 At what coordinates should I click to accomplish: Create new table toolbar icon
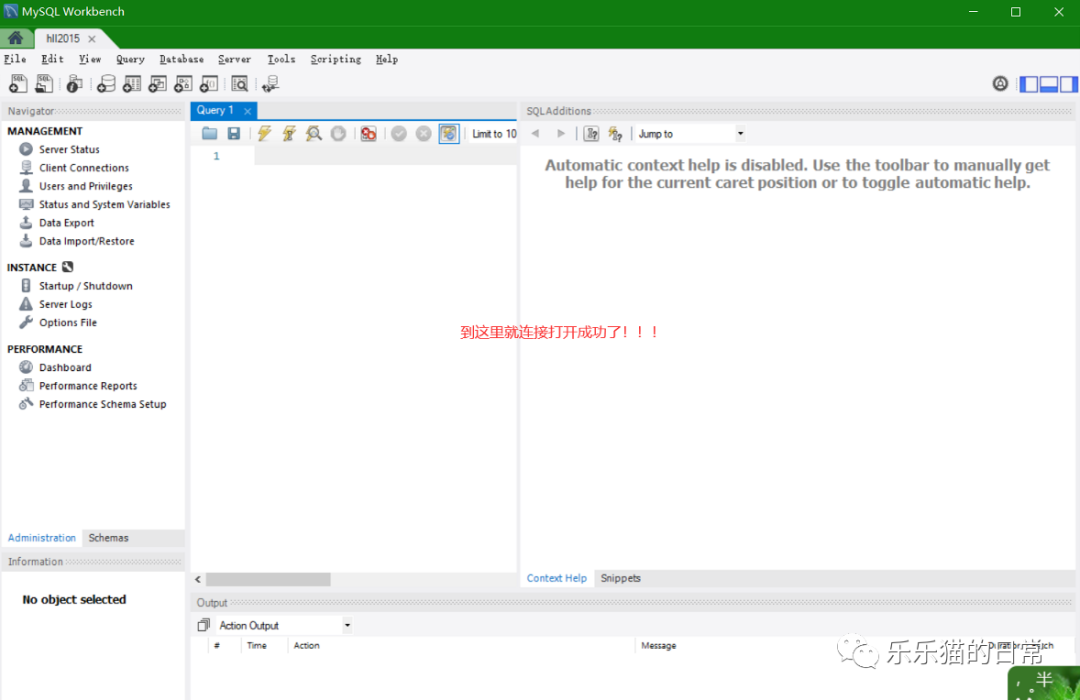coord(132,84)
